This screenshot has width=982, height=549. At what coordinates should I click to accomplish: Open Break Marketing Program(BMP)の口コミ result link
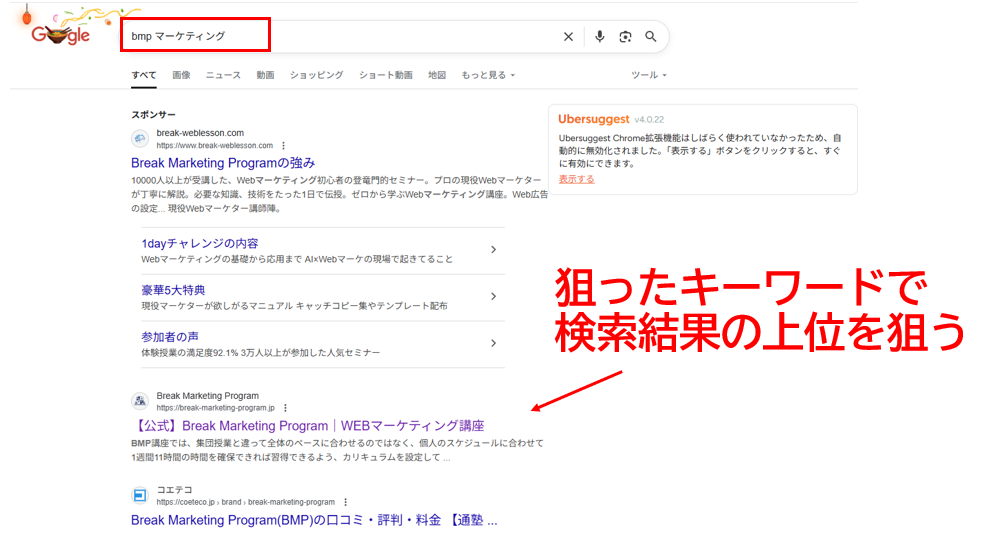point(314,520)
